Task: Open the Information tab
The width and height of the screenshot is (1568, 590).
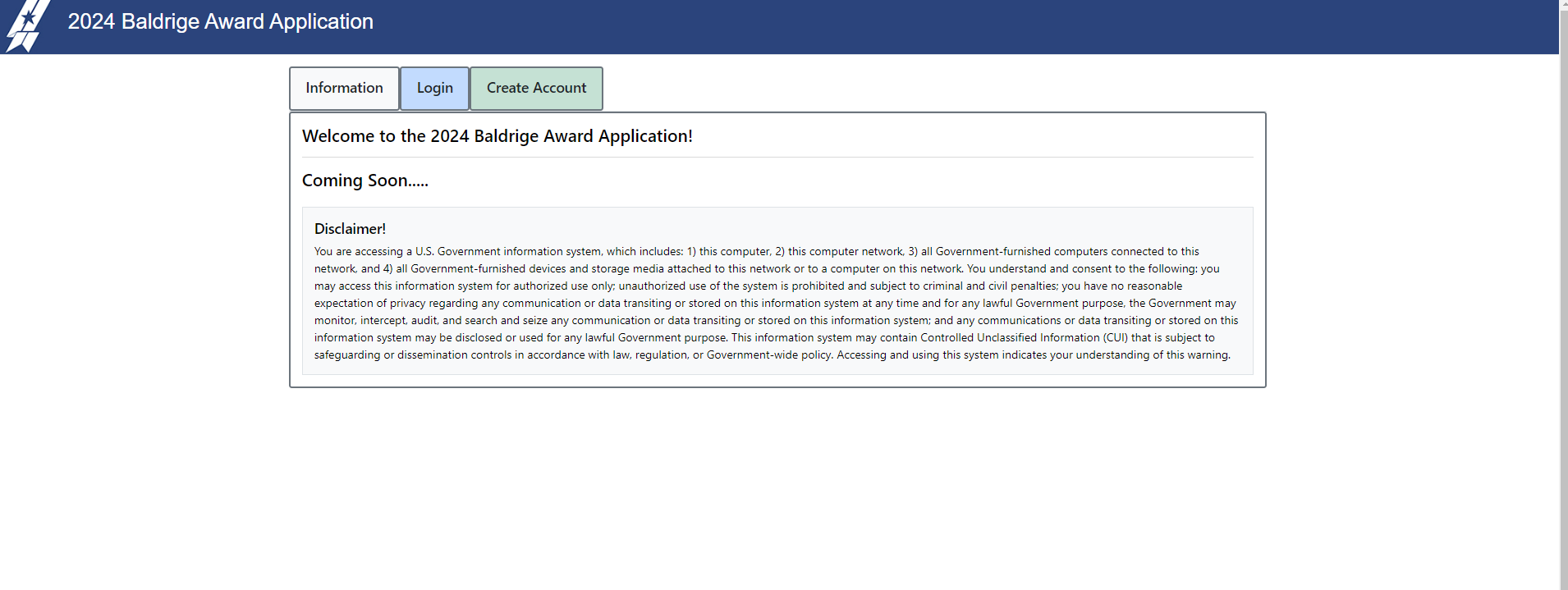Action: tap(344, 89)
